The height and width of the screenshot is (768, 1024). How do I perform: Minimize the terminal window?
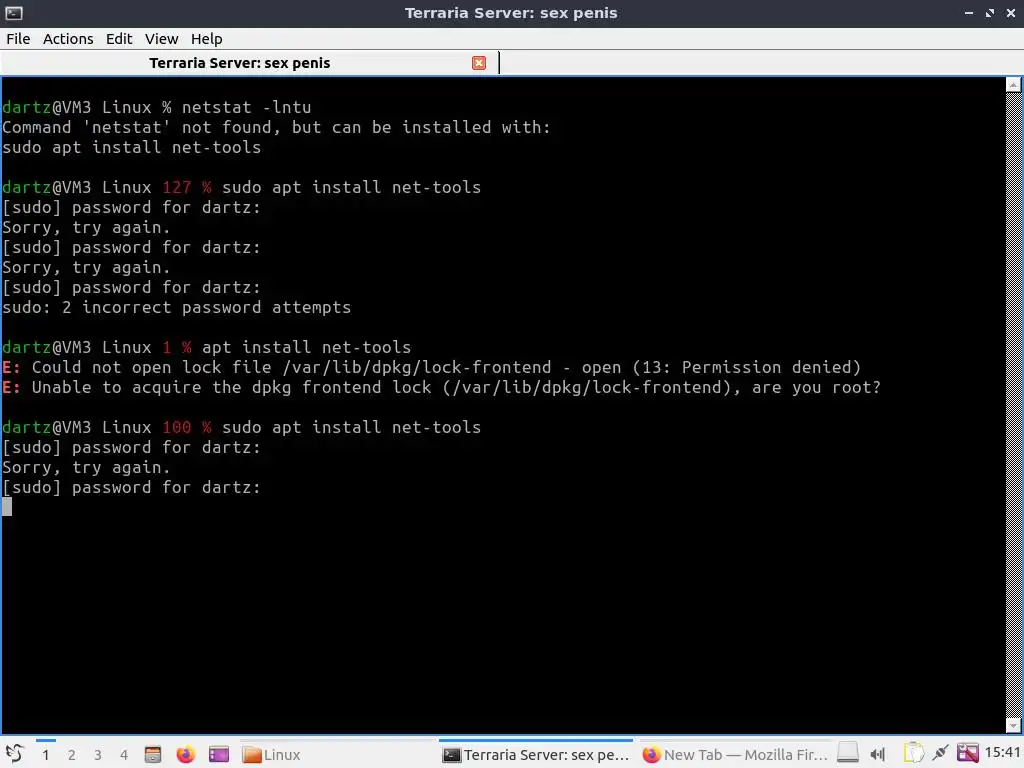[x=969, y=13]
